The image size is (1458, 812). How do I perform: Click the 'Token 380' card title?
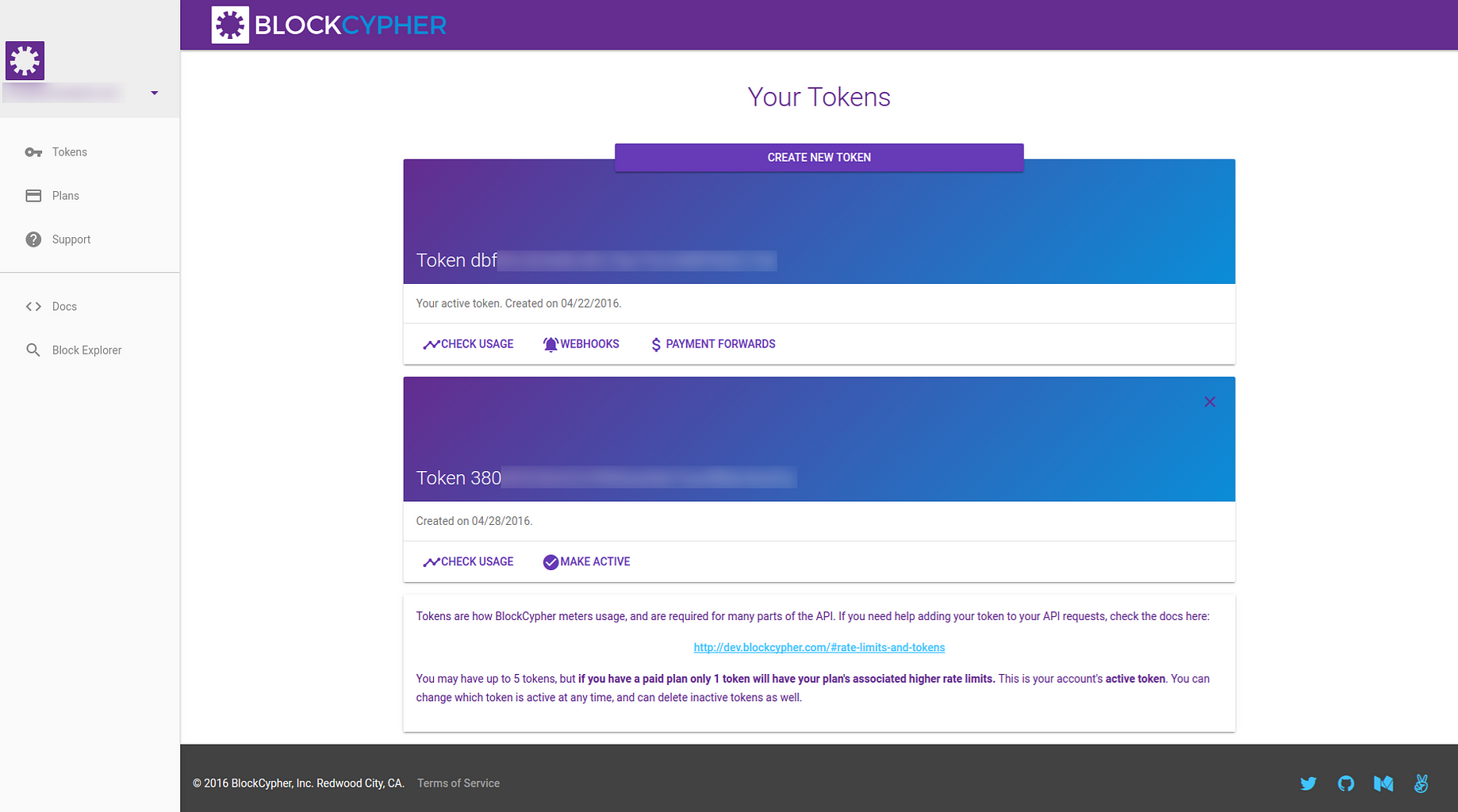(x=606, y=477)
